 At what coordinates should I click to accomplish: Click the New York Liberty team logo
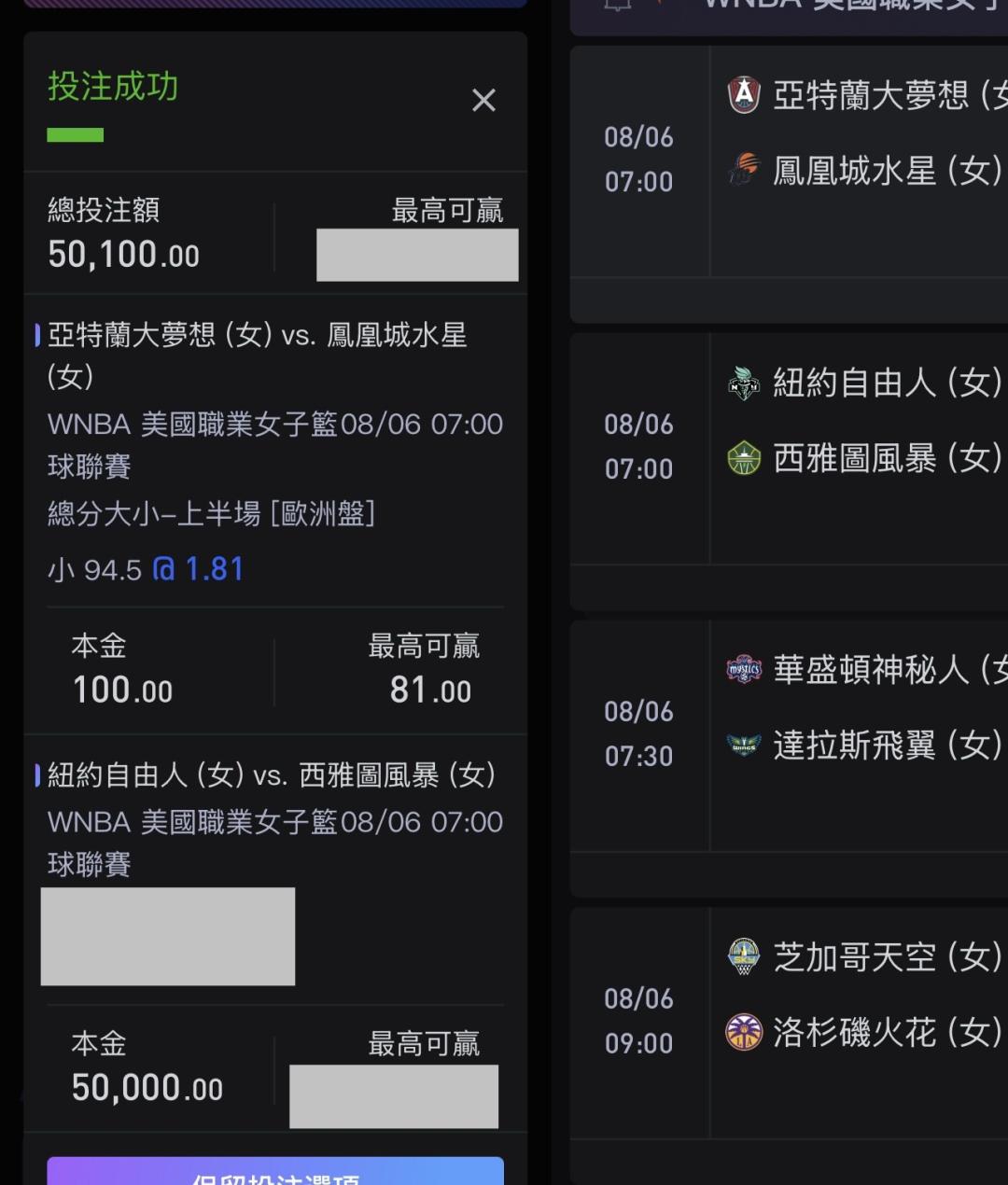(744, 383)
